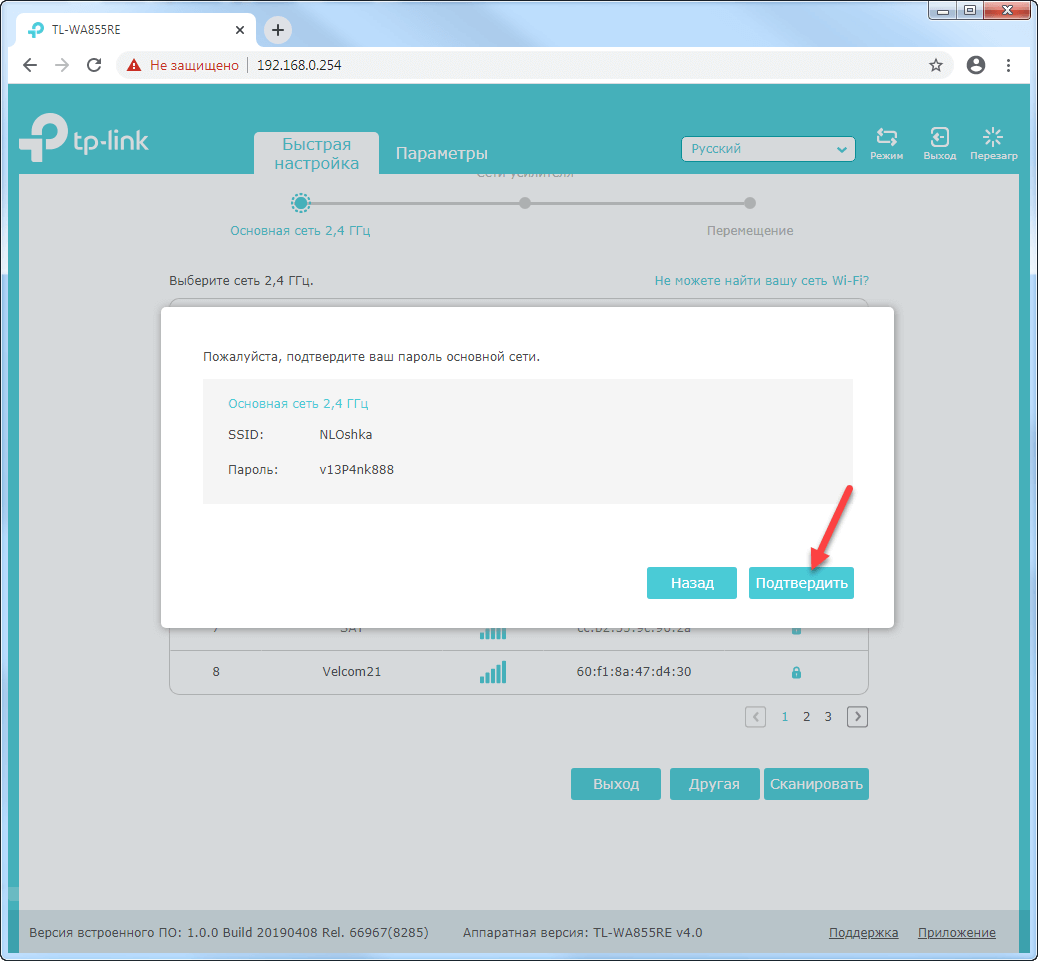
Task: Switch to the Параметры tab
Action: point(441,153)
